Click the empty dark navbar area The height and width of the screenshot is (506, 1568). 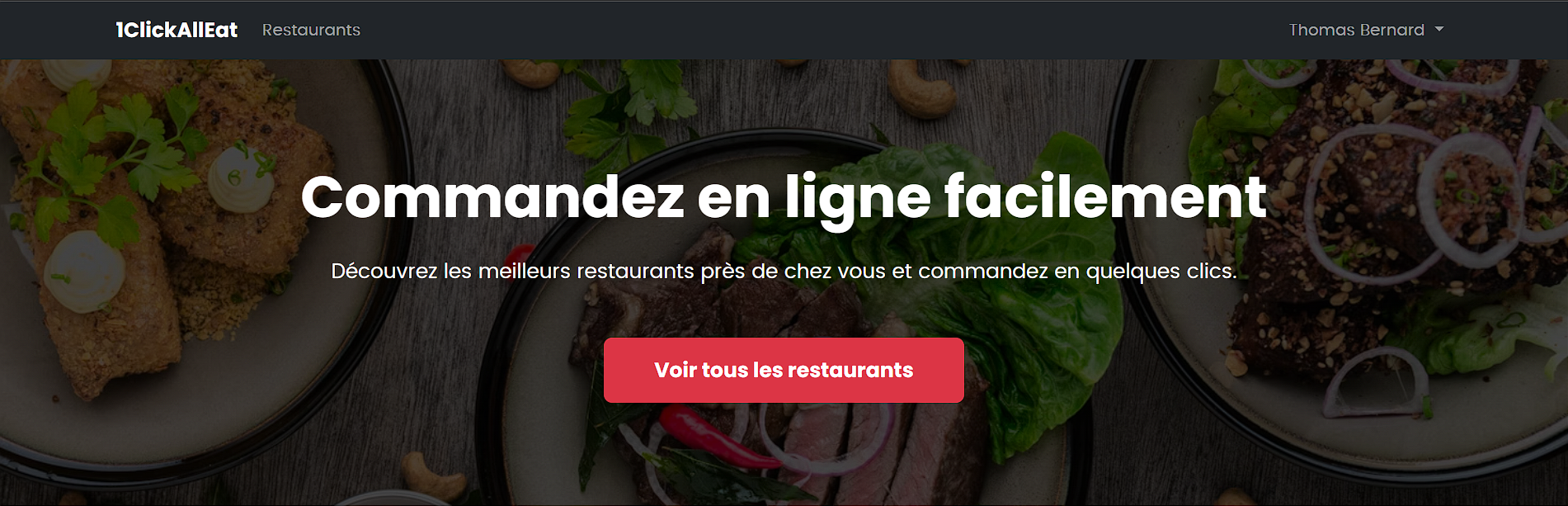[x=825, y=30]
